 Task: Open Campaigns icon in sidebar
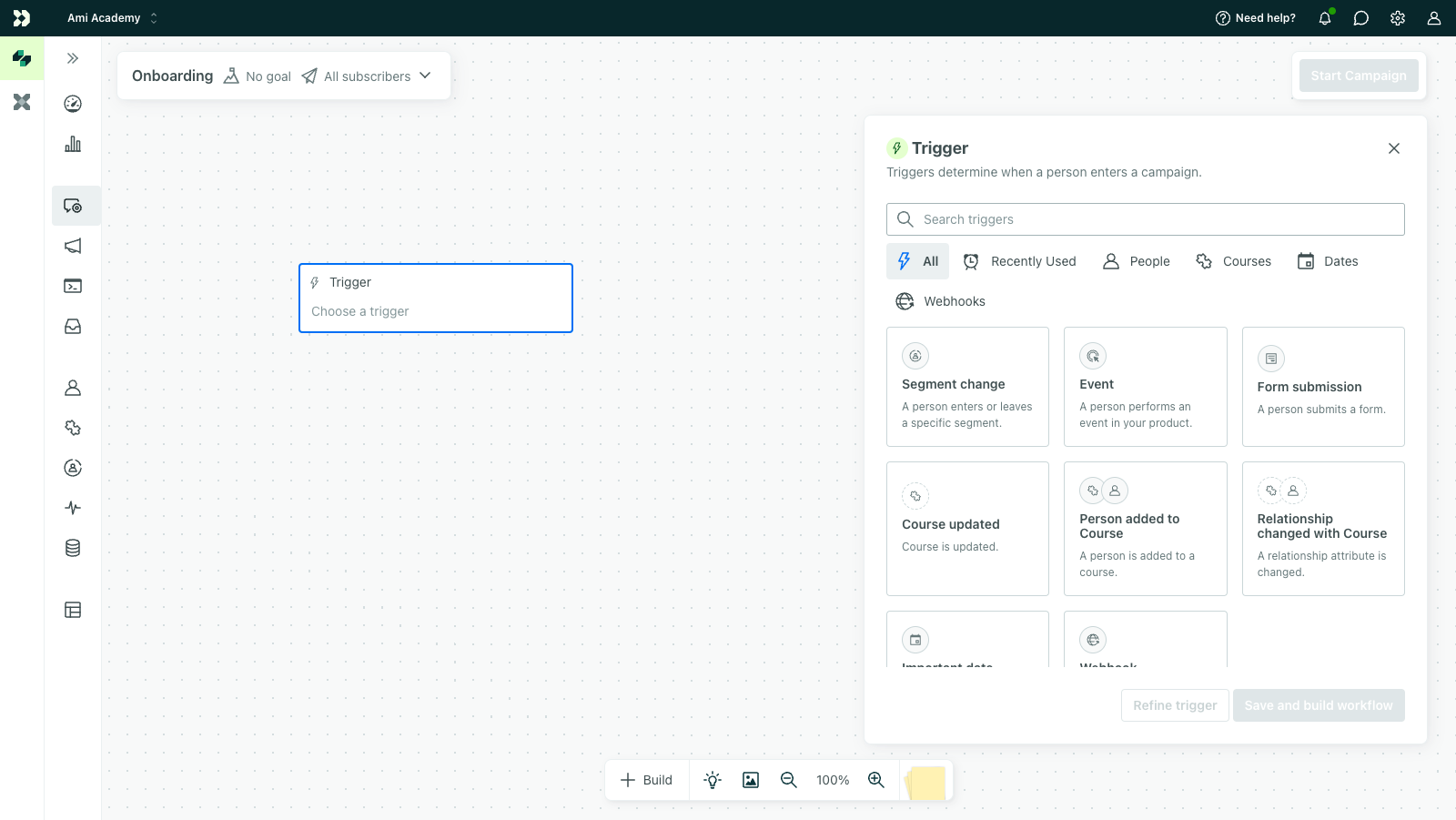point(74,206)
